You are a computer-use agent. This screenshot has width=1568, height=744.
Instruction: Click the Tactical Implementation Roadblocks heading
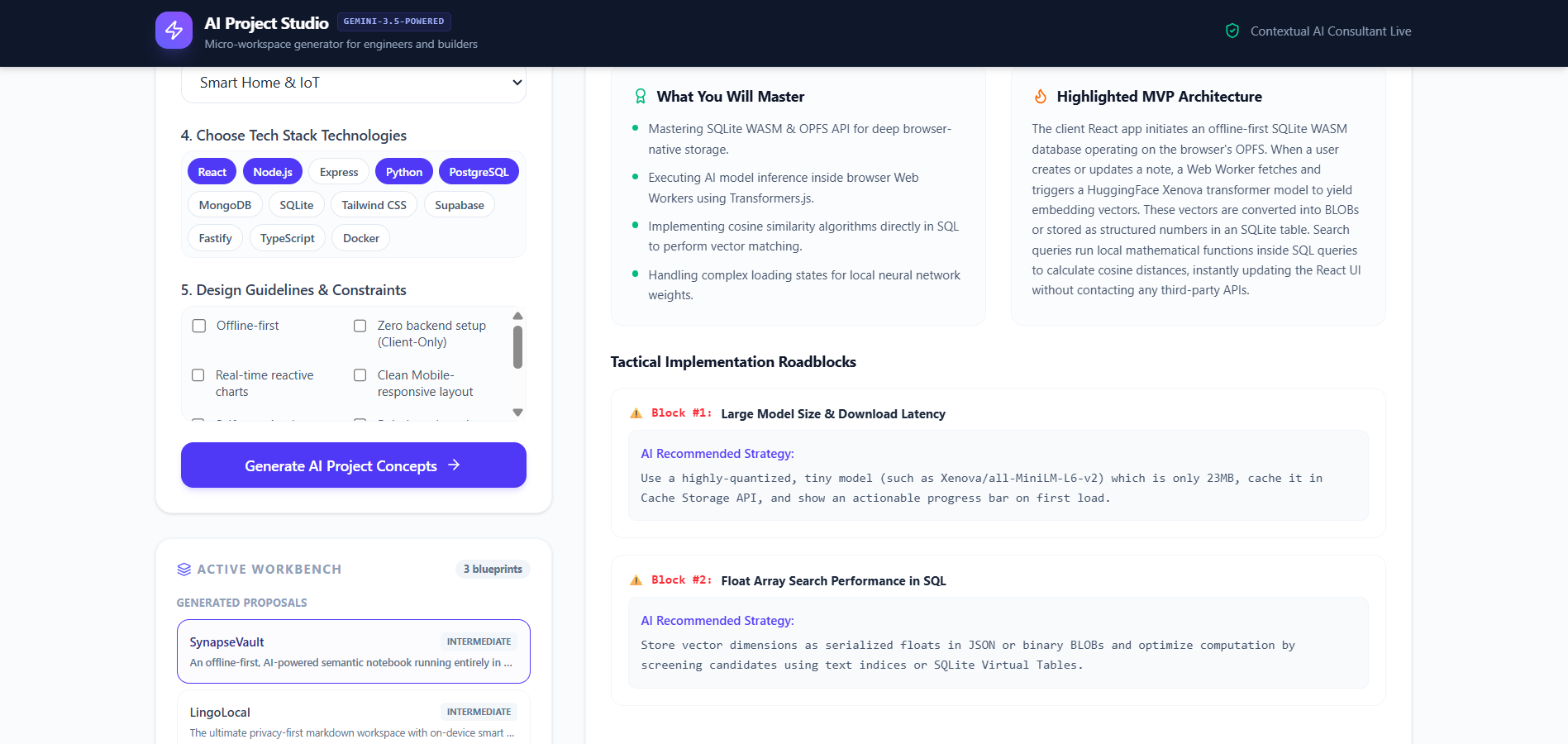(x=733, y=362)
